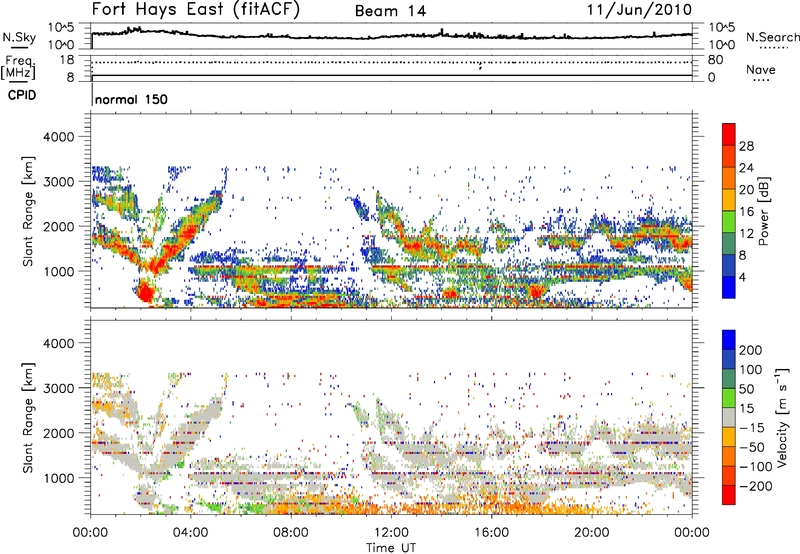Select the Beam 14 label
This screenshot has height=554, width=800.
click(x=390, y=11)
